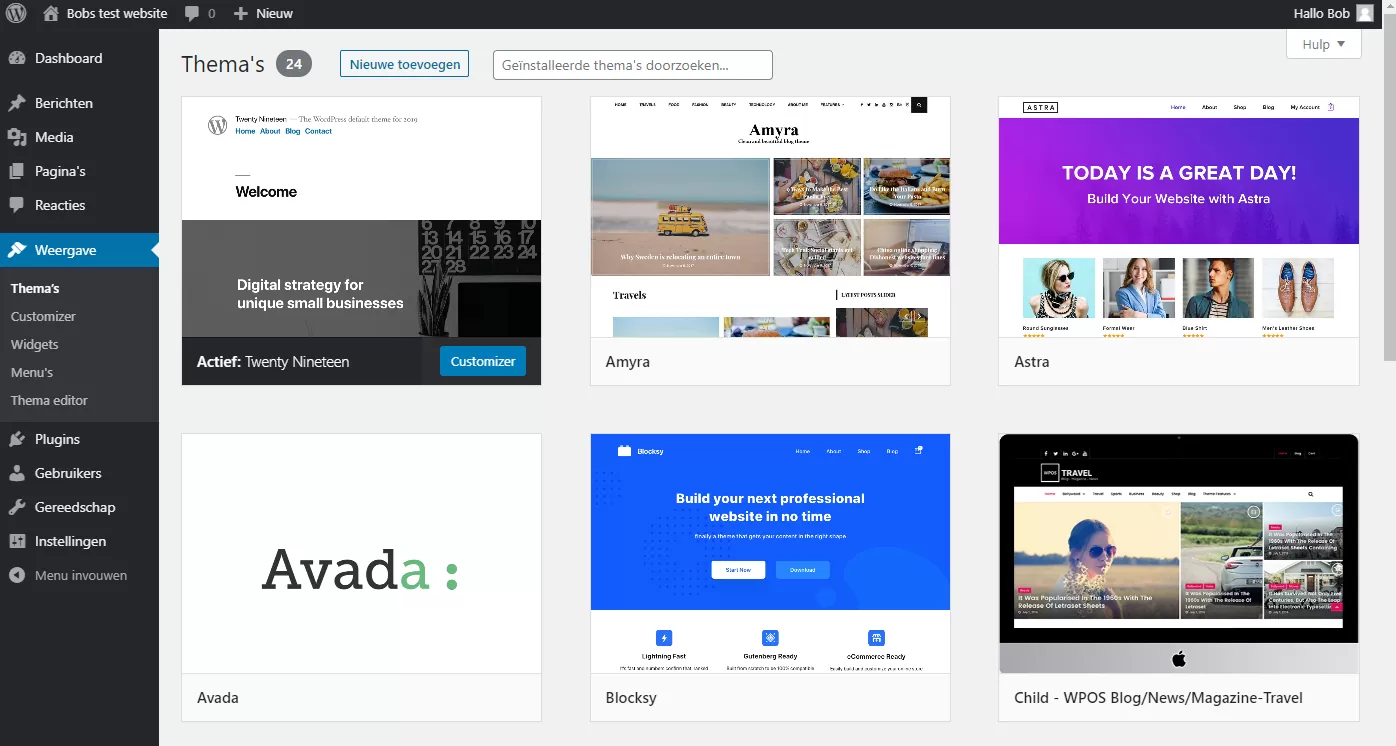Click the Nieuwe toevoegen button

404,64
